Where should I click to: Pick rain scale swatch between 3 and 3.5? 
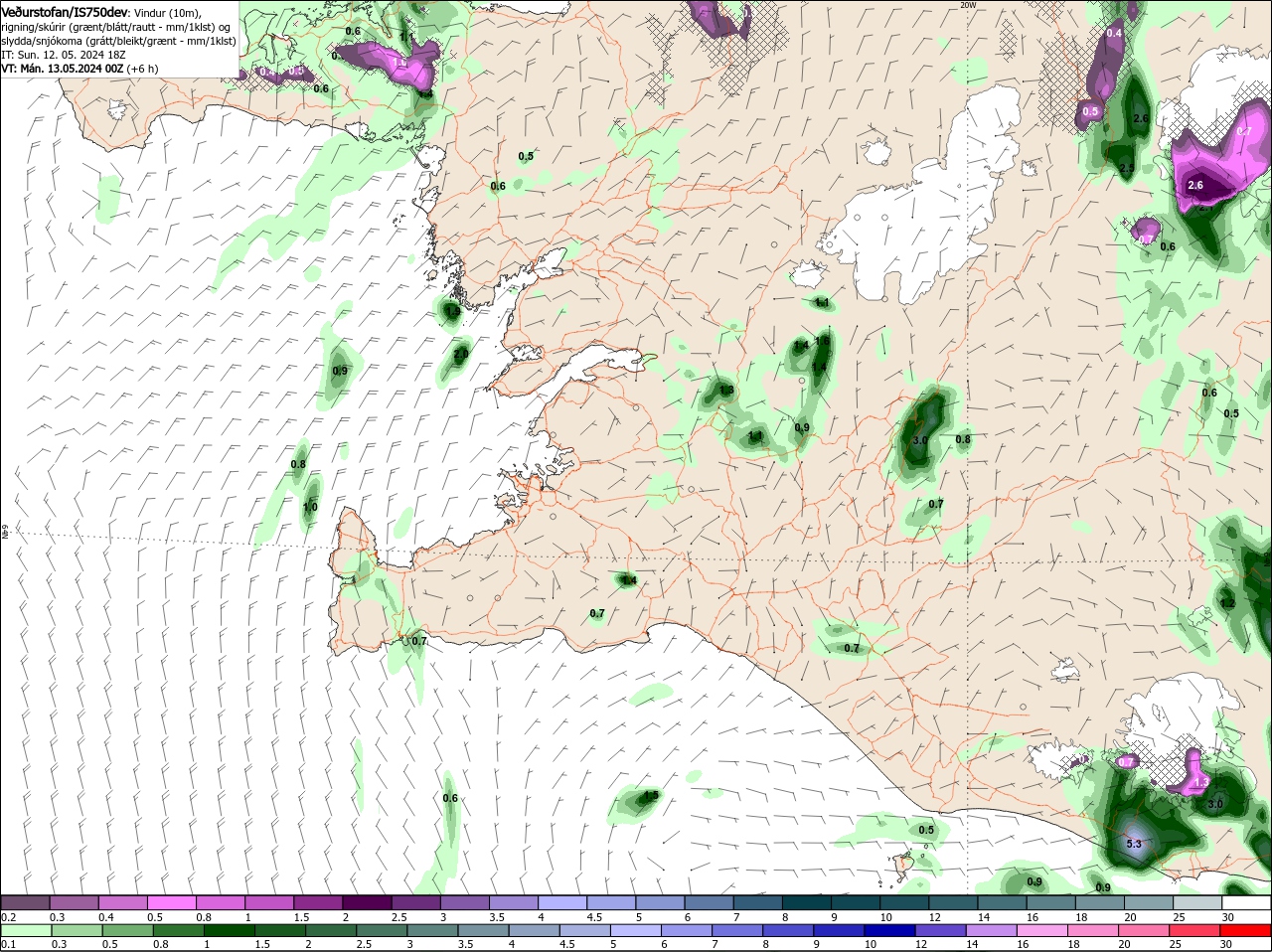coord(433,931)
